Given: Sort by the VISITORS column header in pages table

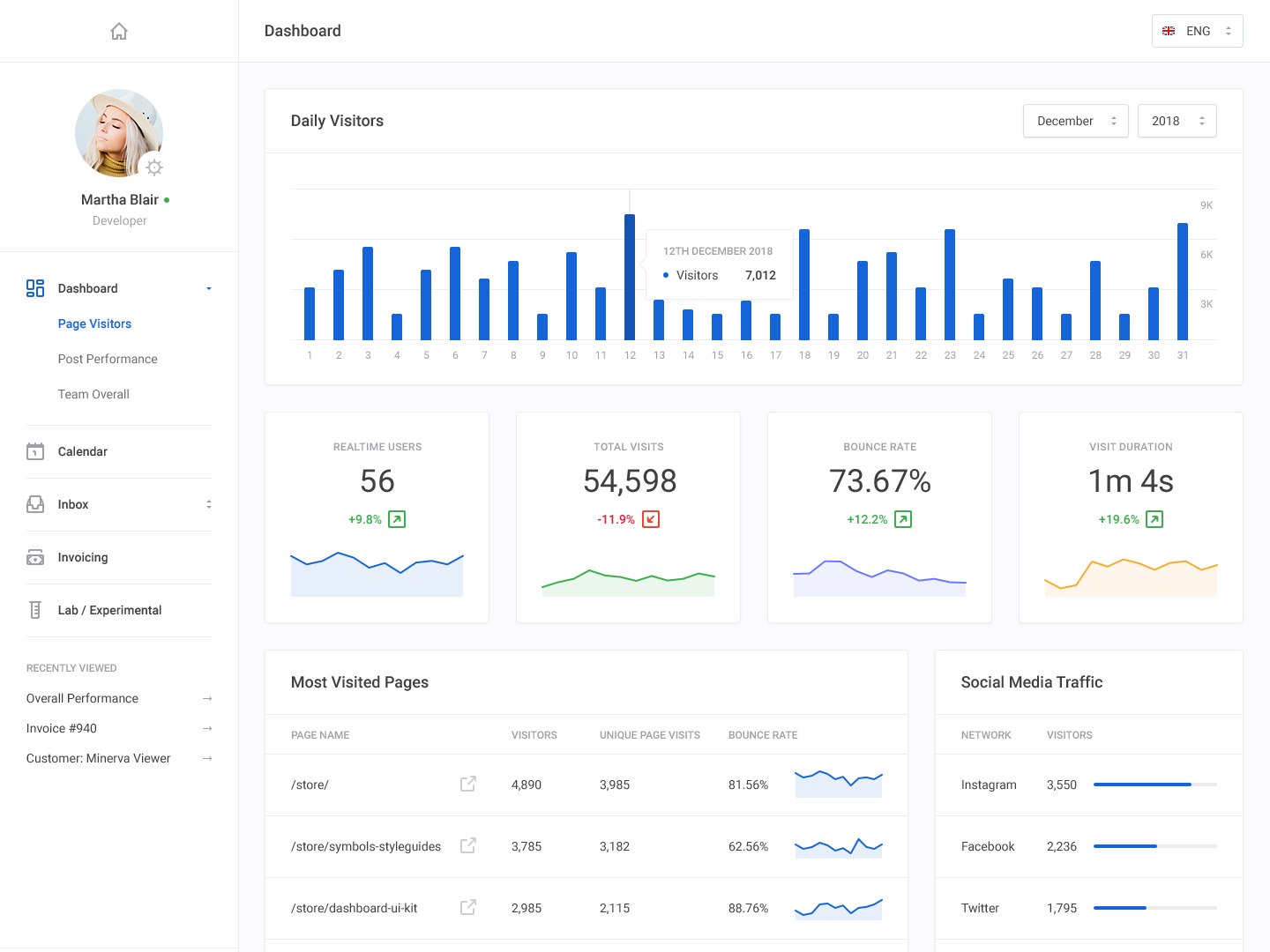Looking at the screenshot, I should pyautogui.click(x=534, y=735).
